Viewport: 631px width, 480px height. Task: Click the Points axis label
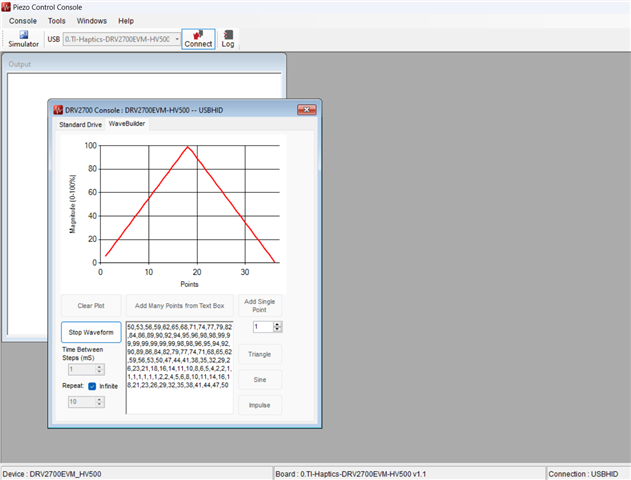[x=189, y=284]
